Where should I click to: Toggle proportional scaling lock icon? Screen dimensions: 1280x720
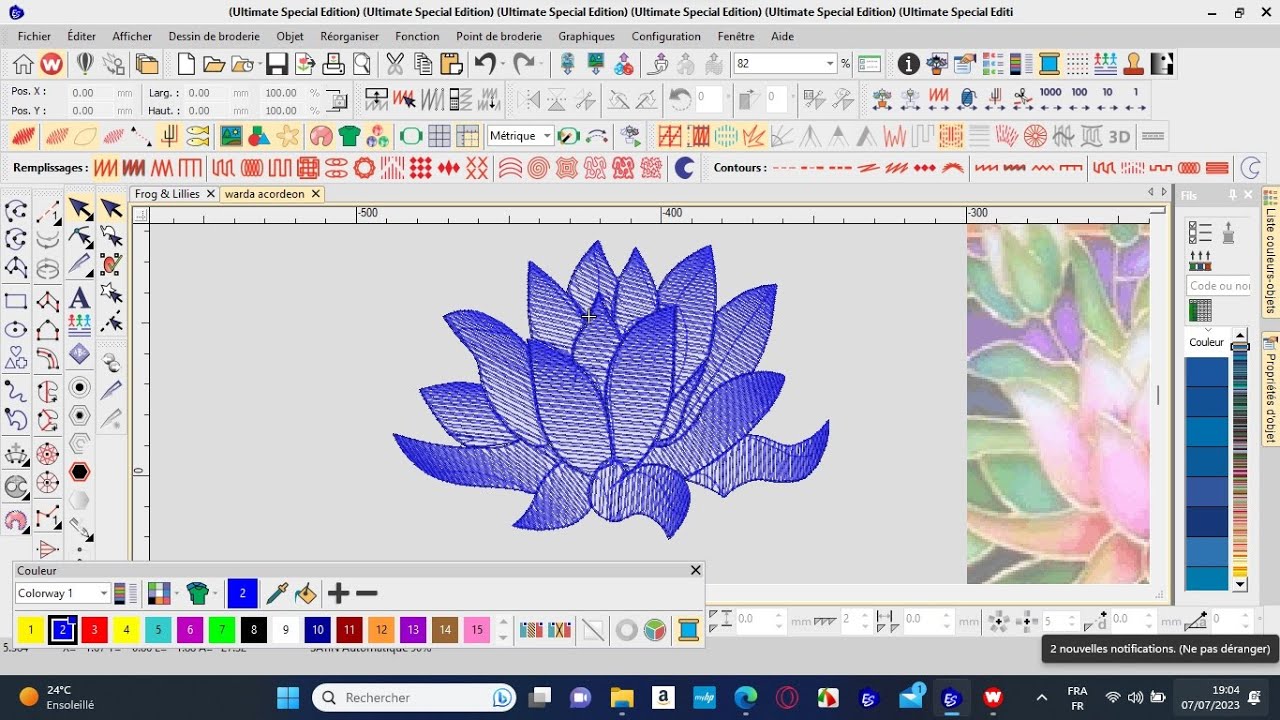[338, 101]
